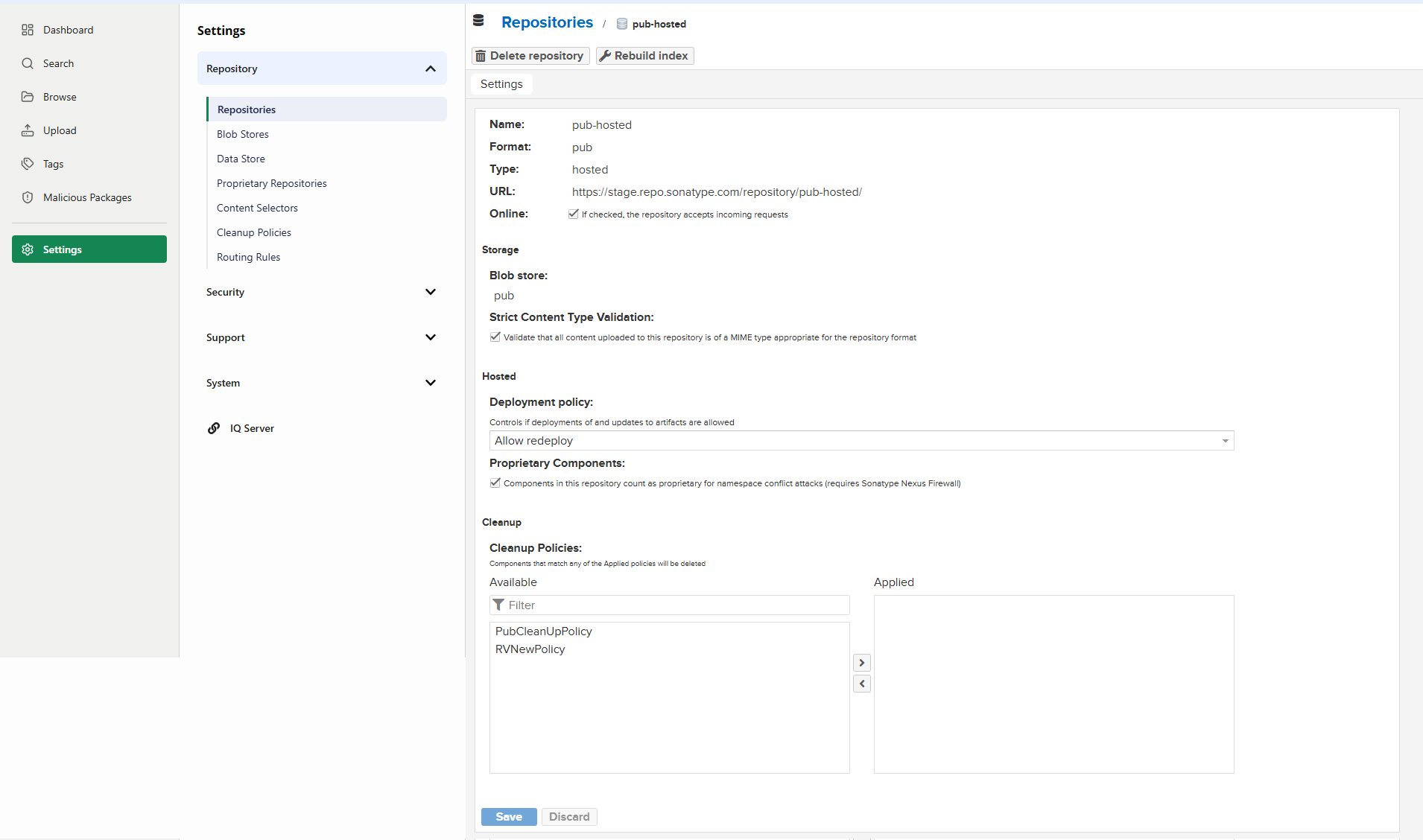1423x840 pixels.
Task: Click the Upload tray icon
Action: click(28, 130)
